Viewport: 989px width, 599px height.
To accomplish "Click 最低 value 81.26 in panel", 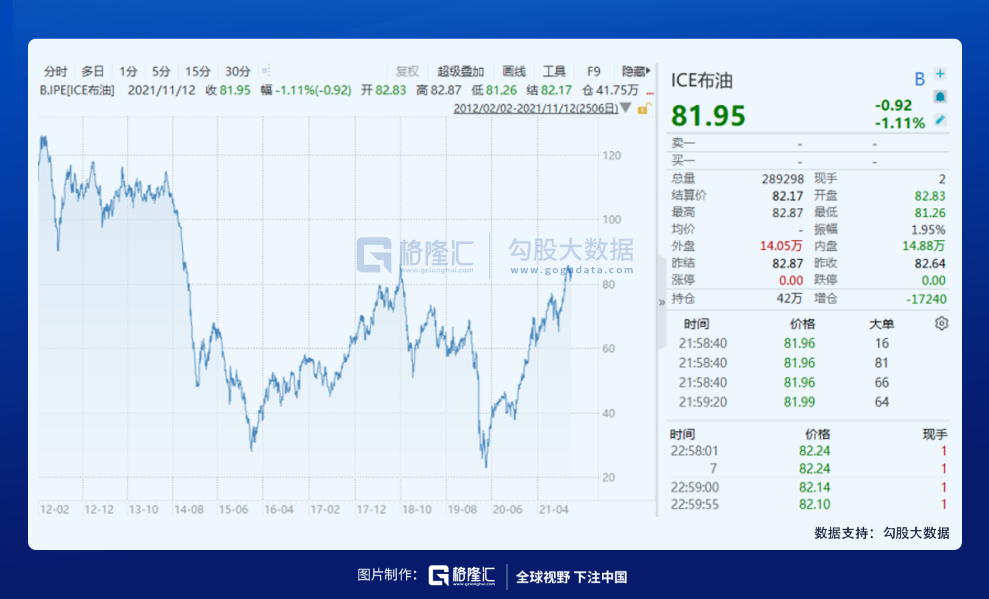I will tap(930, 213).
